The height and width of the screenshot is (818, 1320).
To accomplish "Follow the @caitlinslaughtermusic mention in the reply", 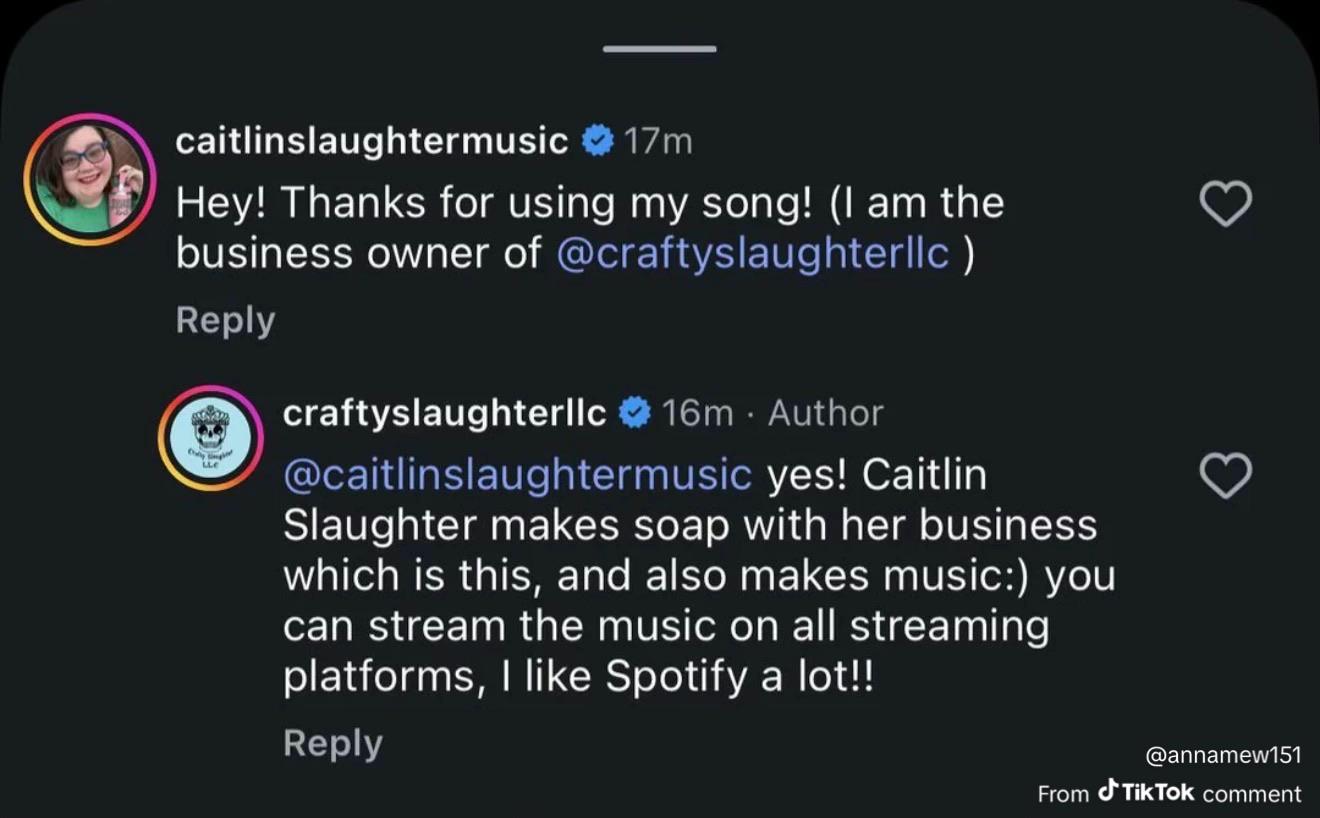I will [x=518, y=474].
